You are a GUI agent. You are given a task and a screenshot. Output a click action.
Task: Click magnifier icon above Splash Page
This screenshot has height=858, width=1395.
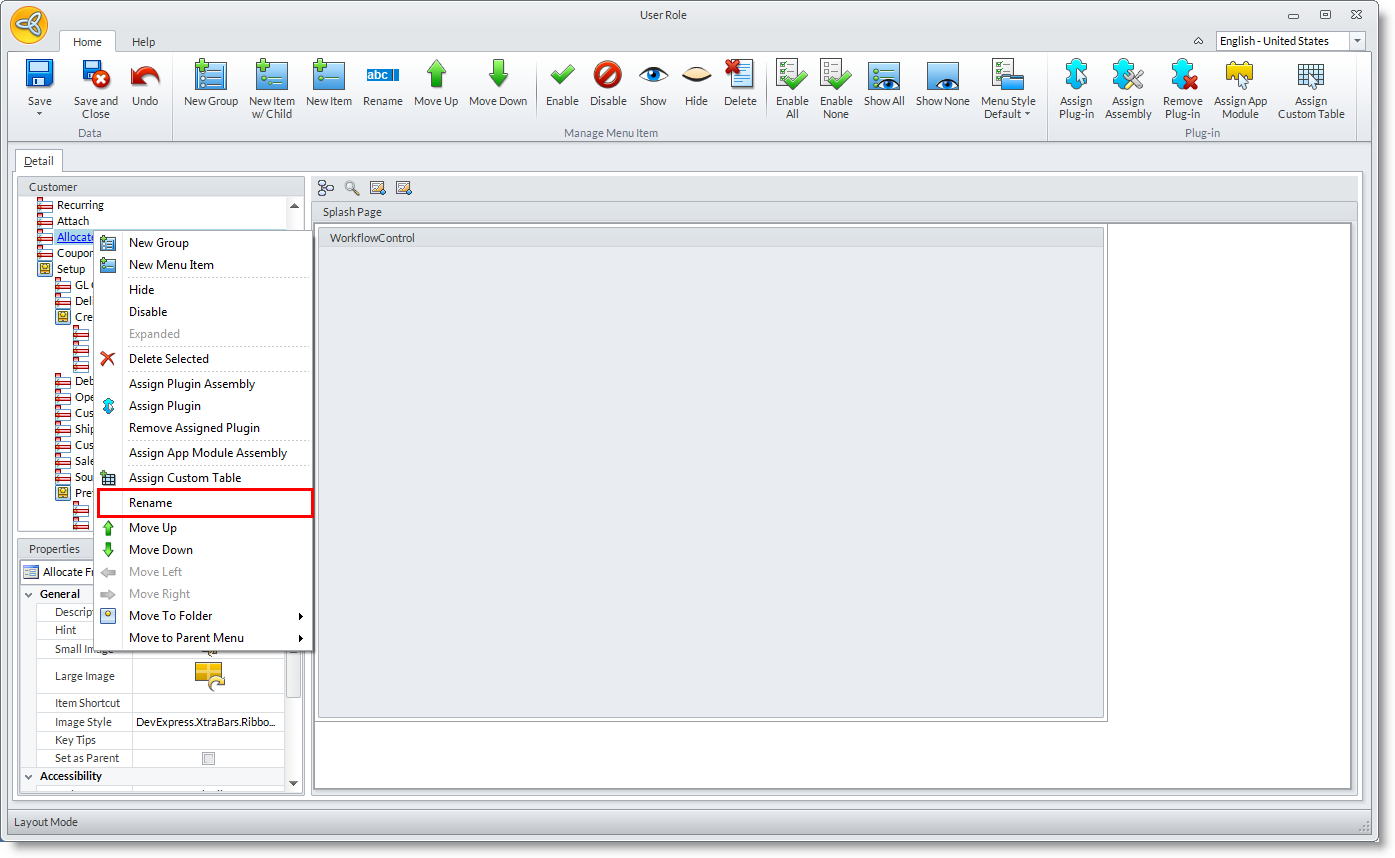[x=352, y=188]
